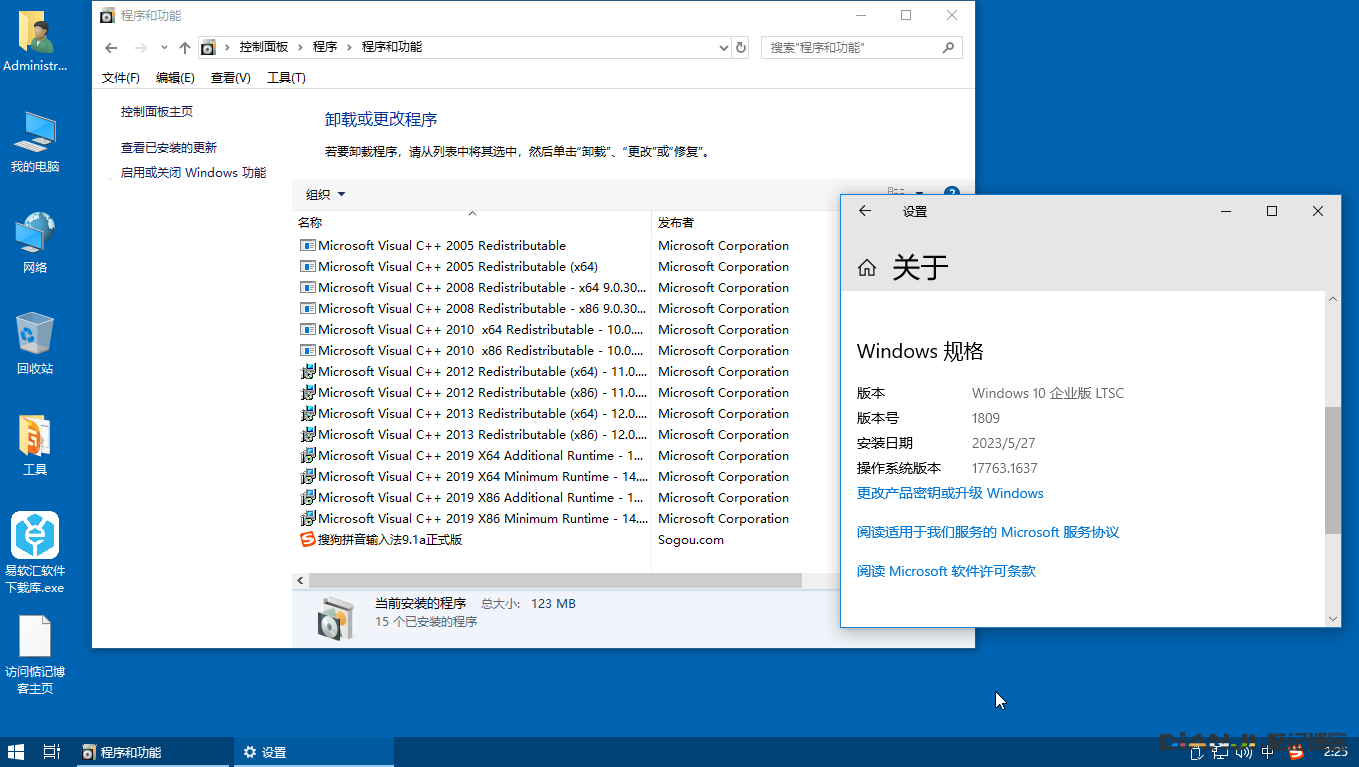Expand recent locations arrow beside forward button
The width and height of the screenshot is (1359, 767).
pos(165,48)
